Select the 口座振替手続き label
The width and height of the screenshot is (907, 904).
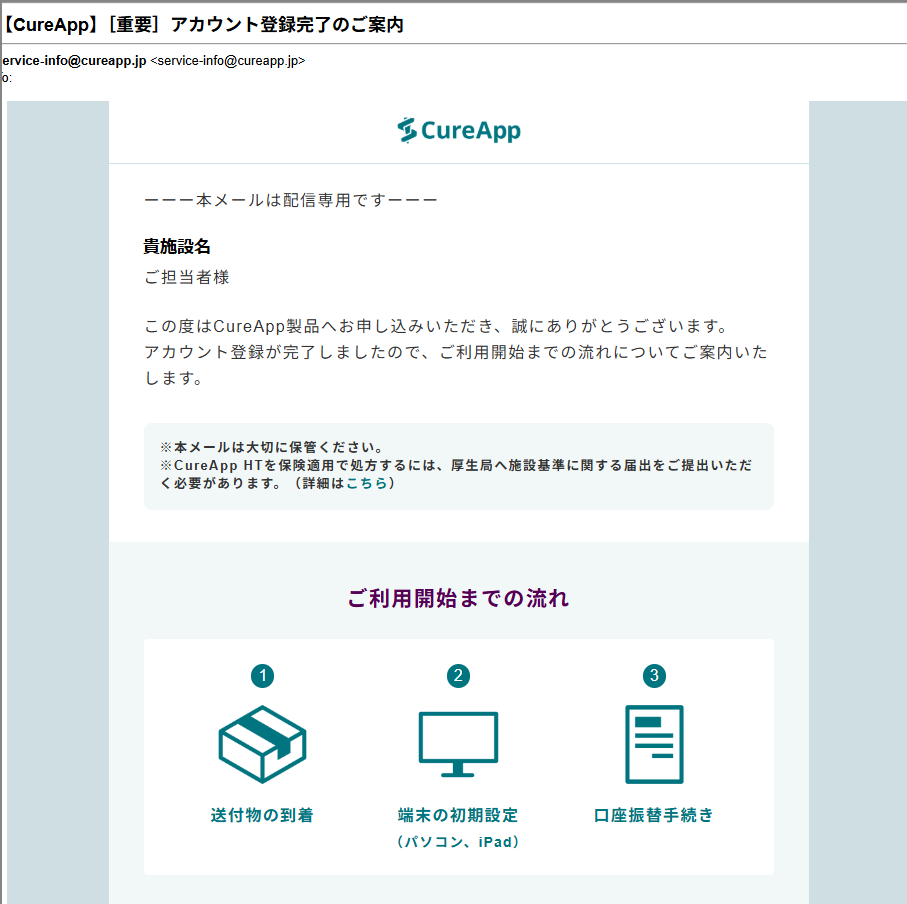pyautogui.click(x=654, y=816)
